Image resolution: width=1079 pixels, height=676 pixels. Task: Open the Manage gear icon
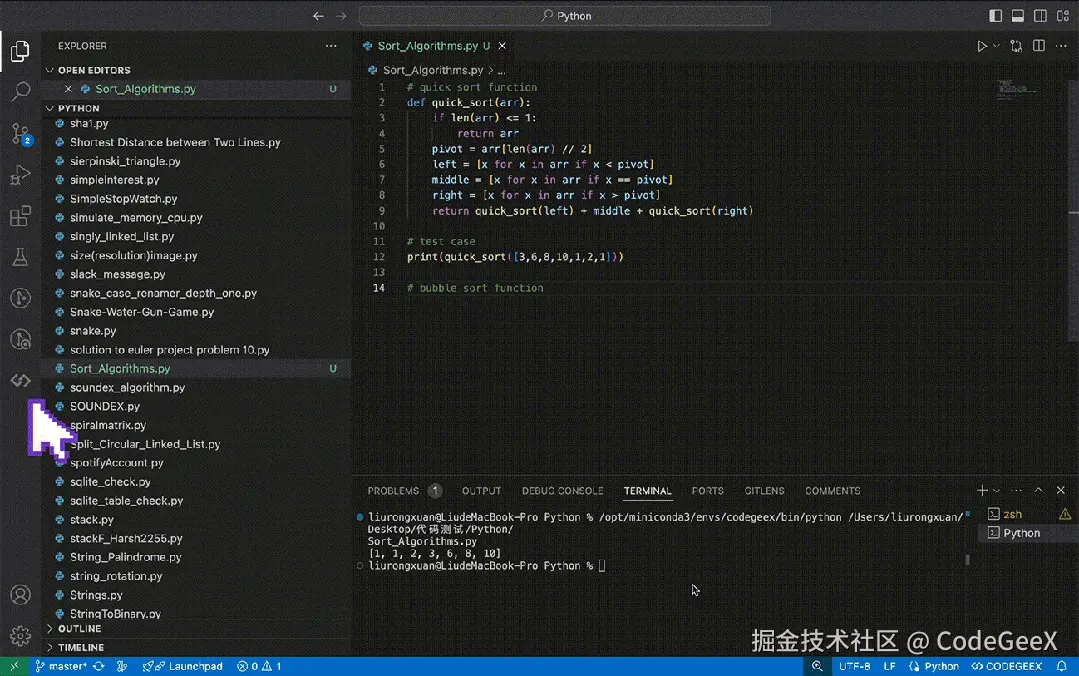pos(21,635)
